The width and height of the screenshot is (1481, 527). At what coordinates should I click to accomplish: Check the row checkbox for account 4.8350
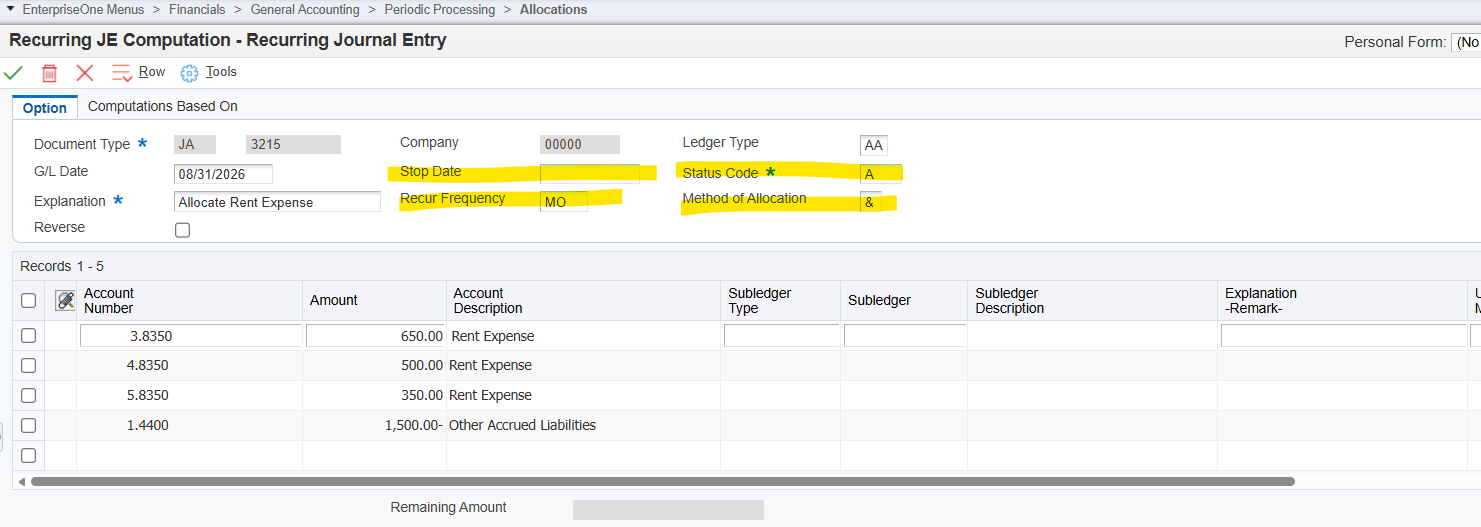pos(29,365)
